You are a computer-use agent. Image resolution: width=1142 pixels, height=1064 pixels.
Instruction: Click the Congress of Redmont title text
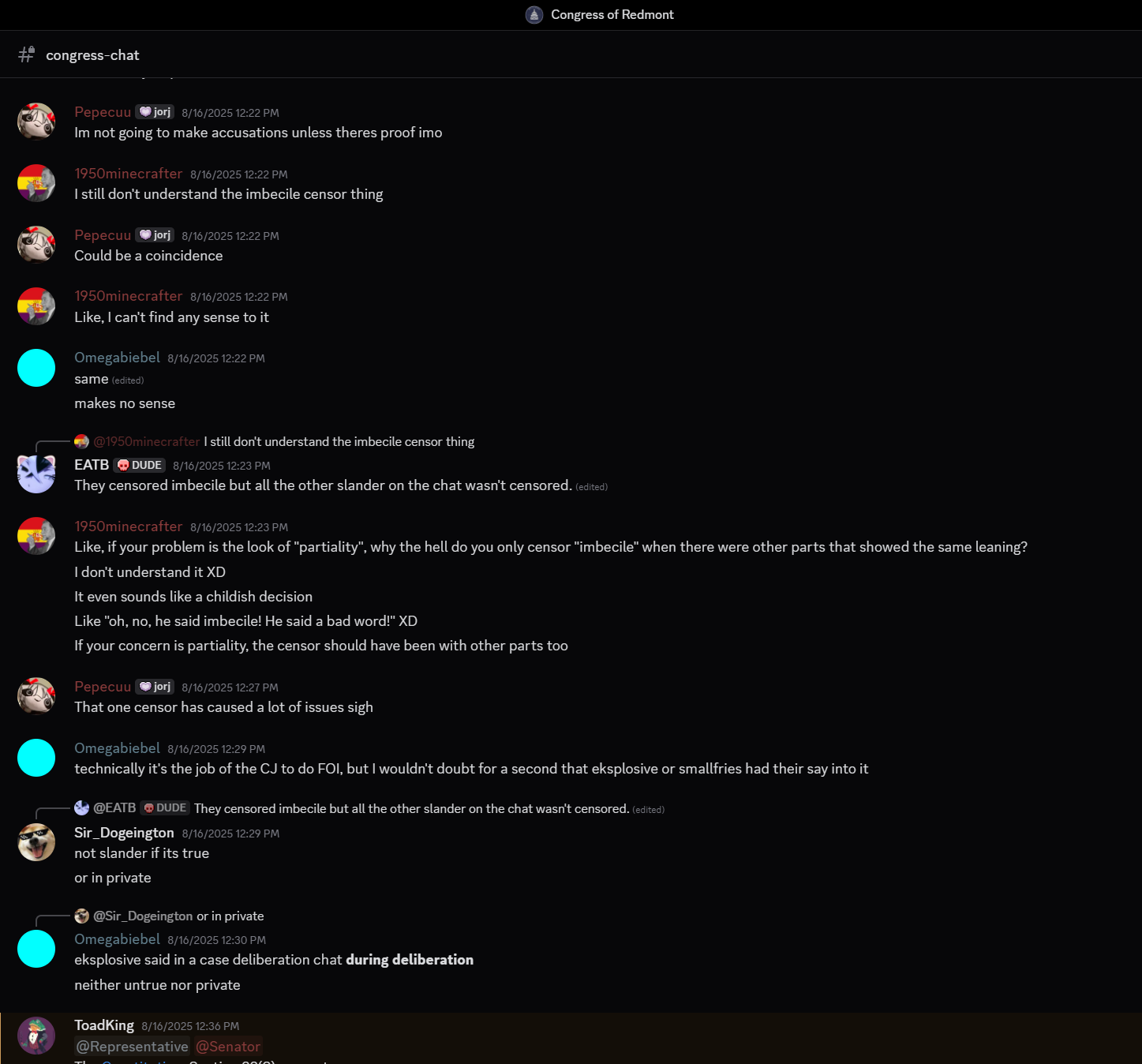point(612,15)
